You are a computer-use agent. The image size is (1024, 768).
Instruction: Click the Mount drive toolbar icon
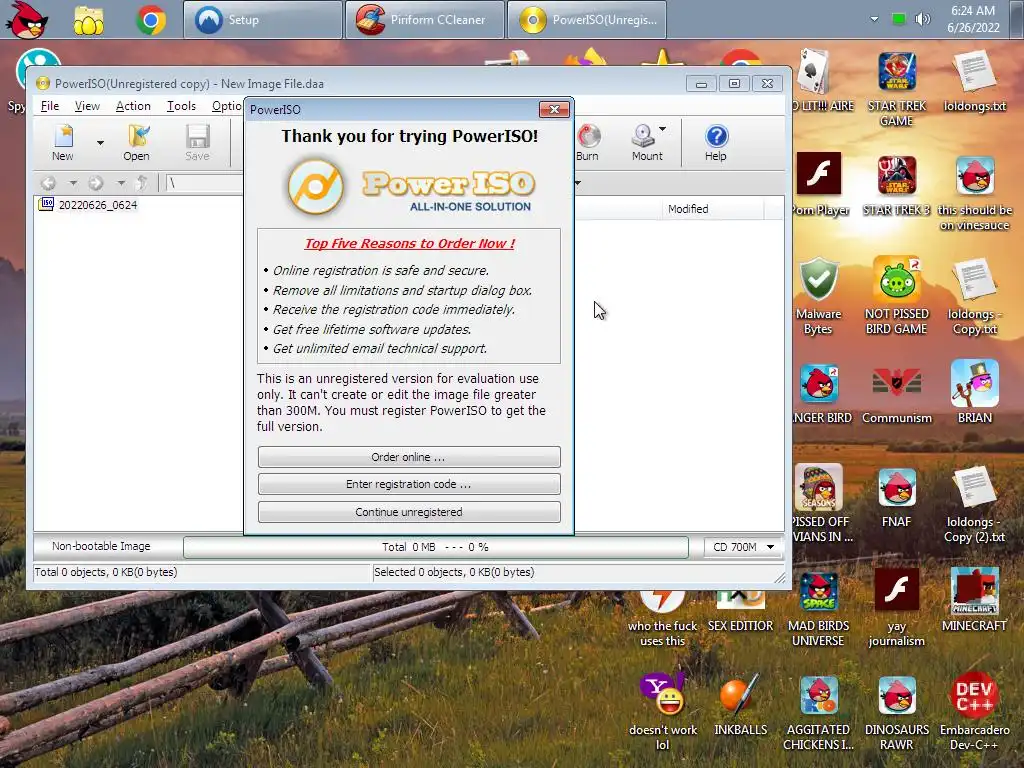tap(646, 142)
